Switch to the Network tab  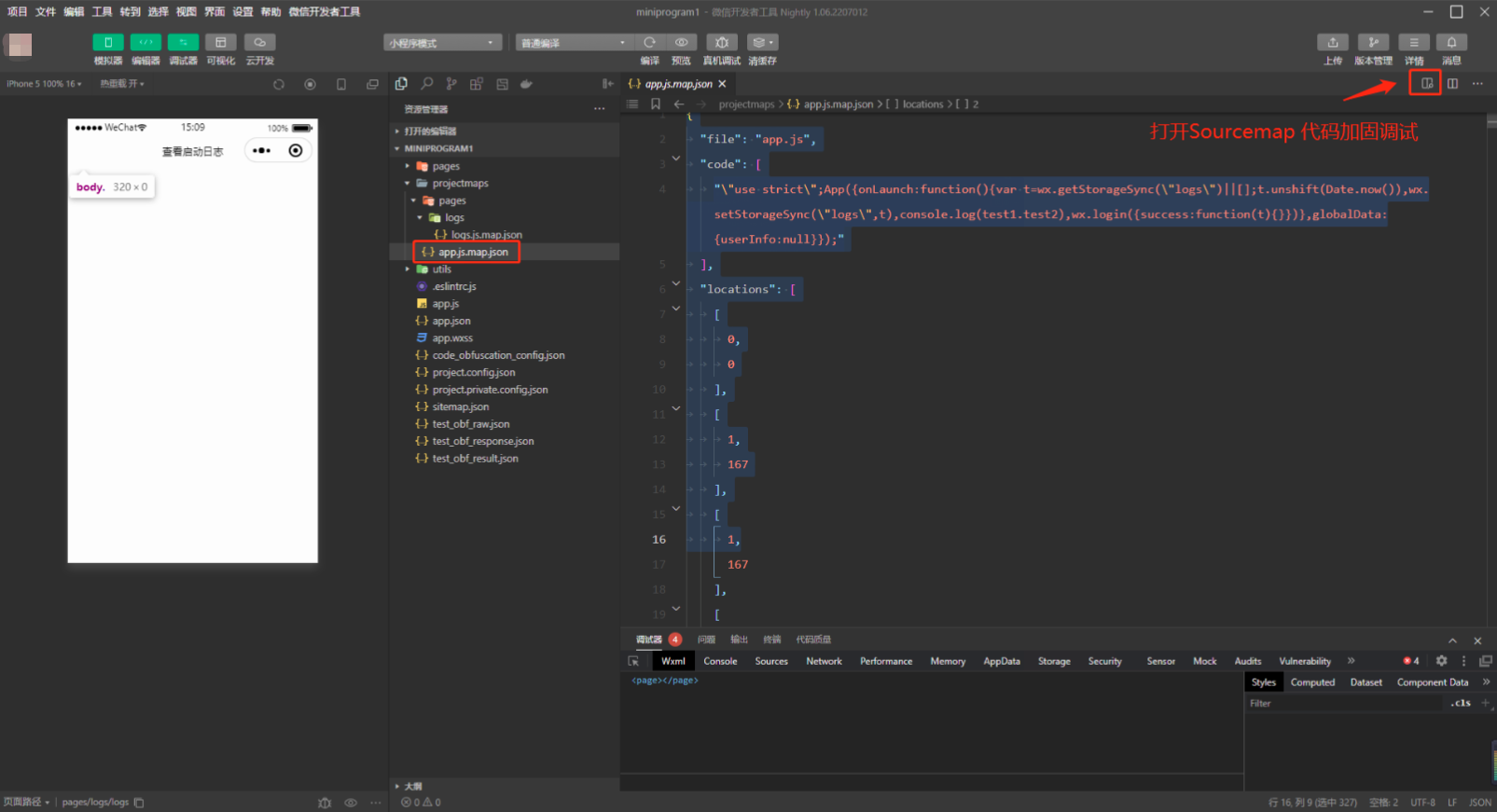(x=825, y=661)
